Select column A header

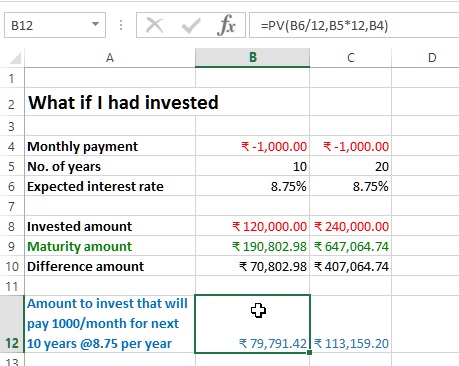[x=110, y=58]
